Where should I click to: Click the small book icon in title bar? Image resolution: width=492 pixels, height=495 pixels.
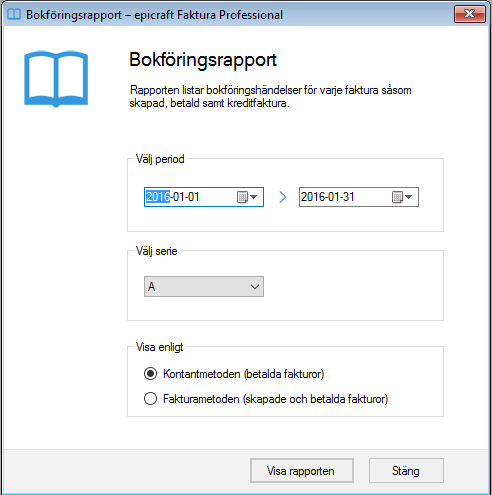(14, 15)
